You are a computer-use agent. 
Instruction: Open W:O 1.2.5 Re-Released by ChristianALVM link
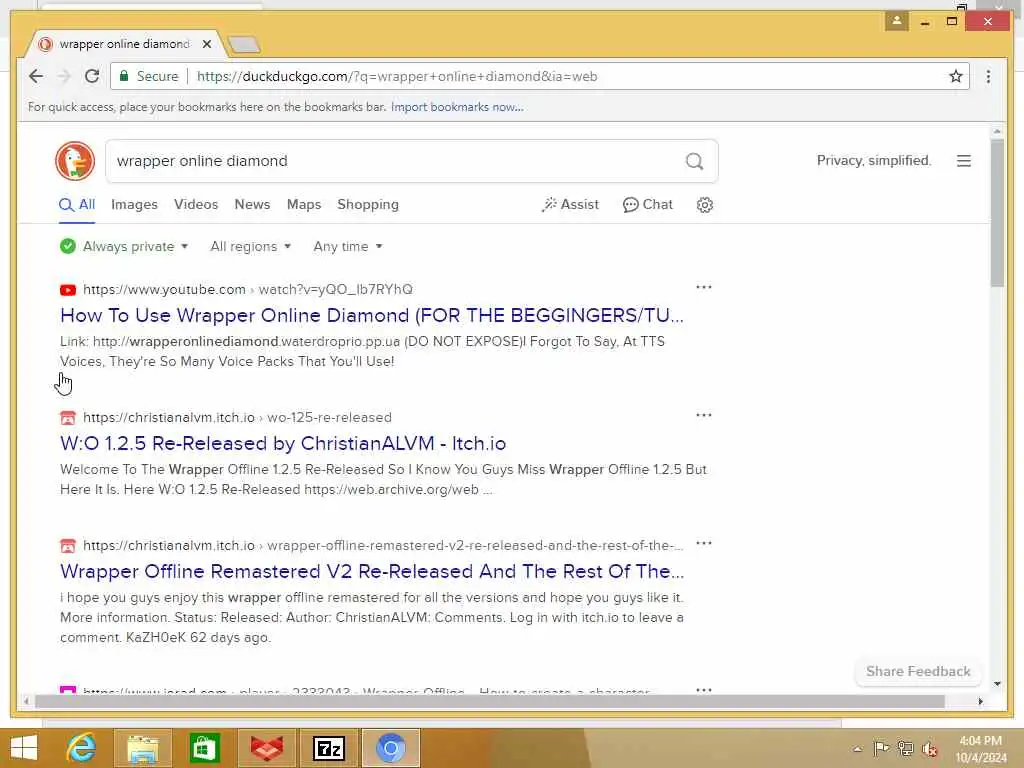click(283, 443)
